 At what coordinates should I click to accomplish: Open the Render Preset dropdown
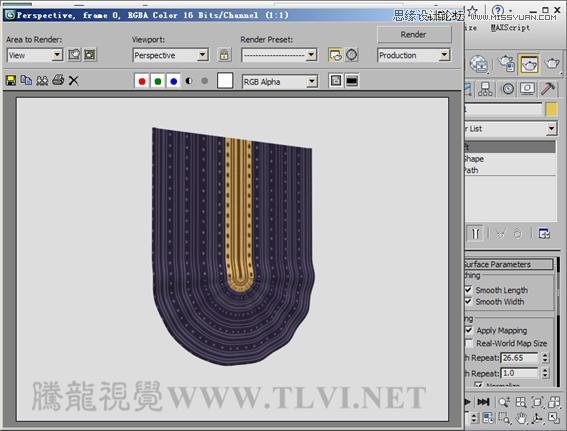coord(279,55)
